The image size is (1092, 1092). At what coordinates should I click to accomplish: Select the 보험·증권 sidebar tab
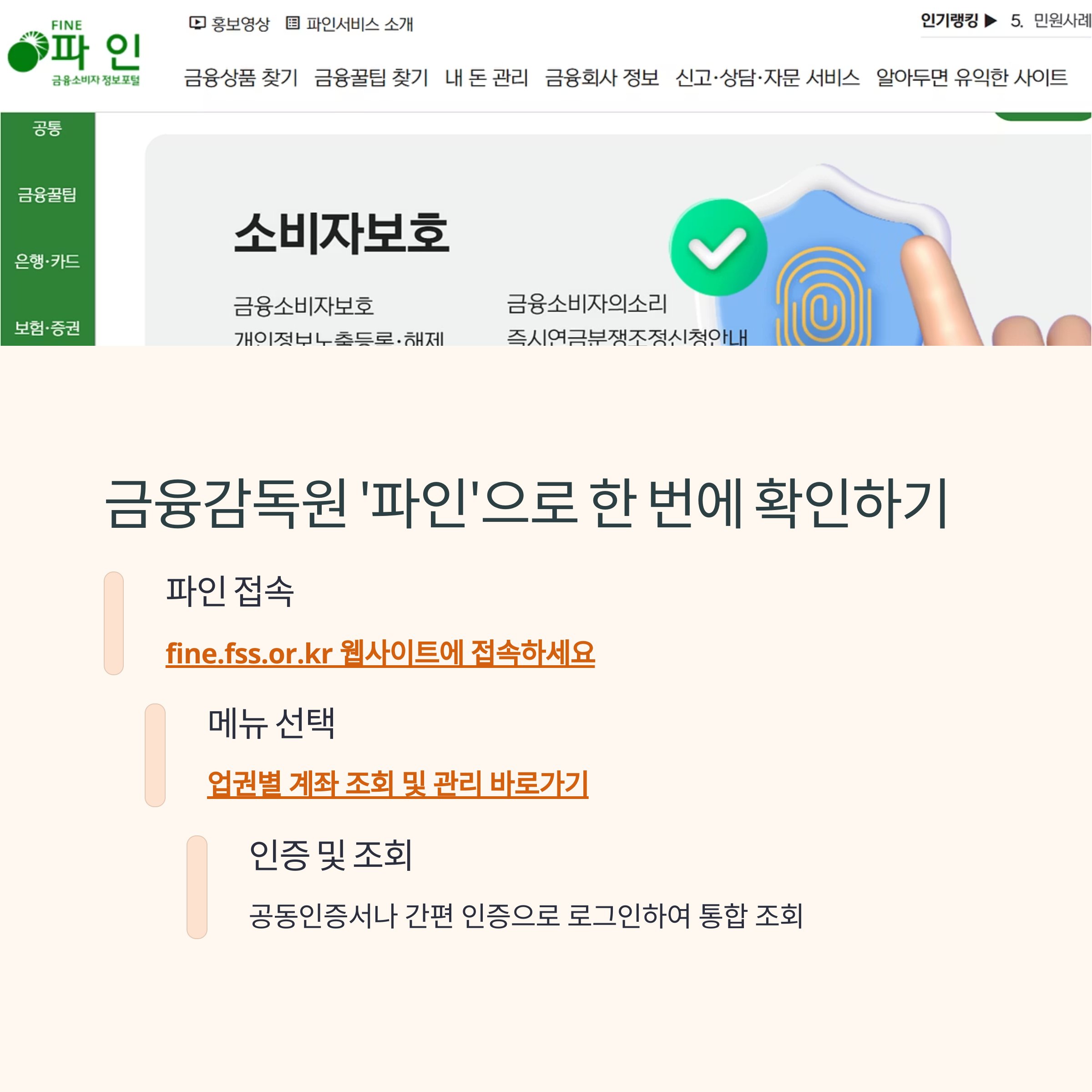[47, 328]
